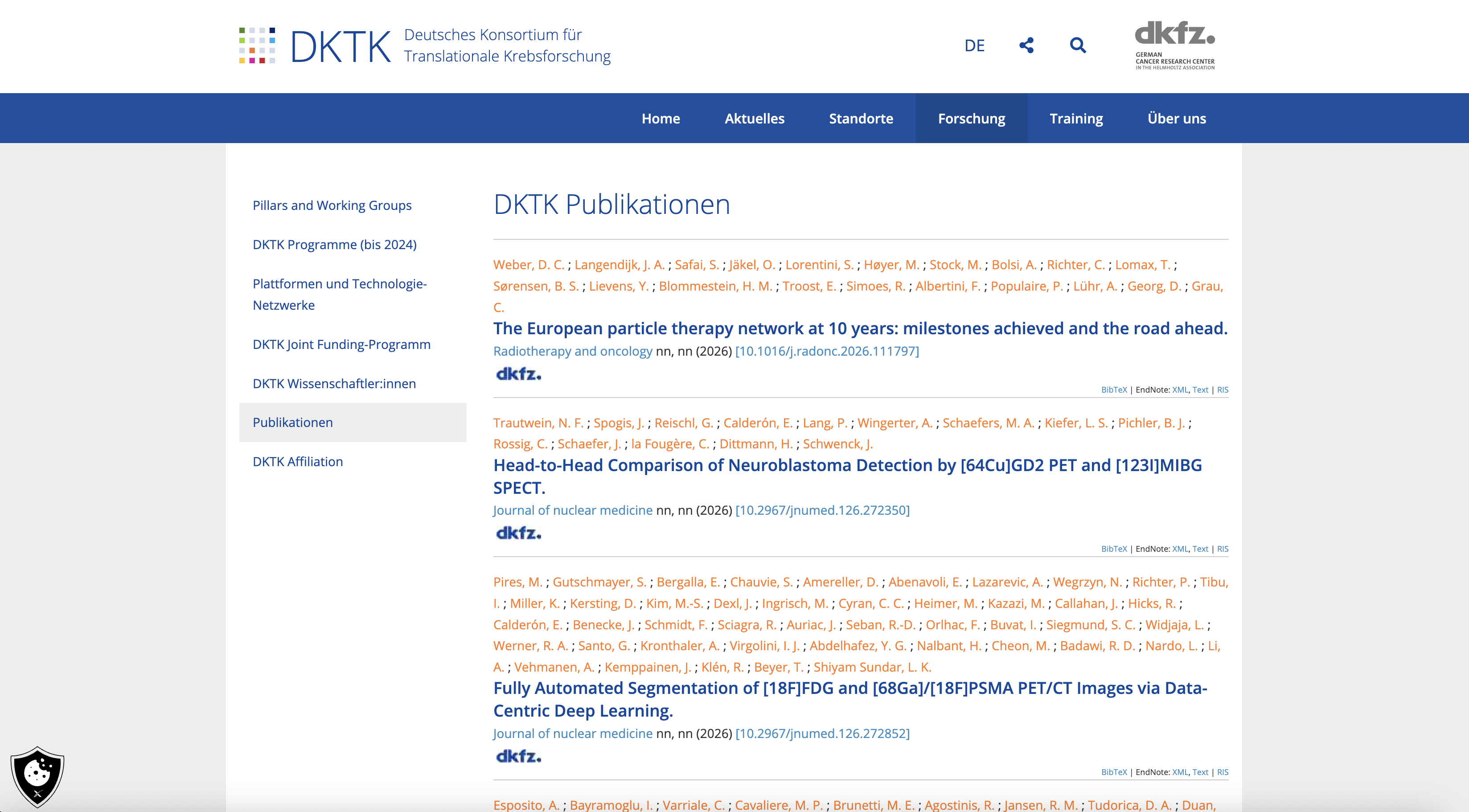The width and height of the screenshot is (1469, 812).
Task: Click author Trautwein, N. F.
Action: (x=538, y=423)
